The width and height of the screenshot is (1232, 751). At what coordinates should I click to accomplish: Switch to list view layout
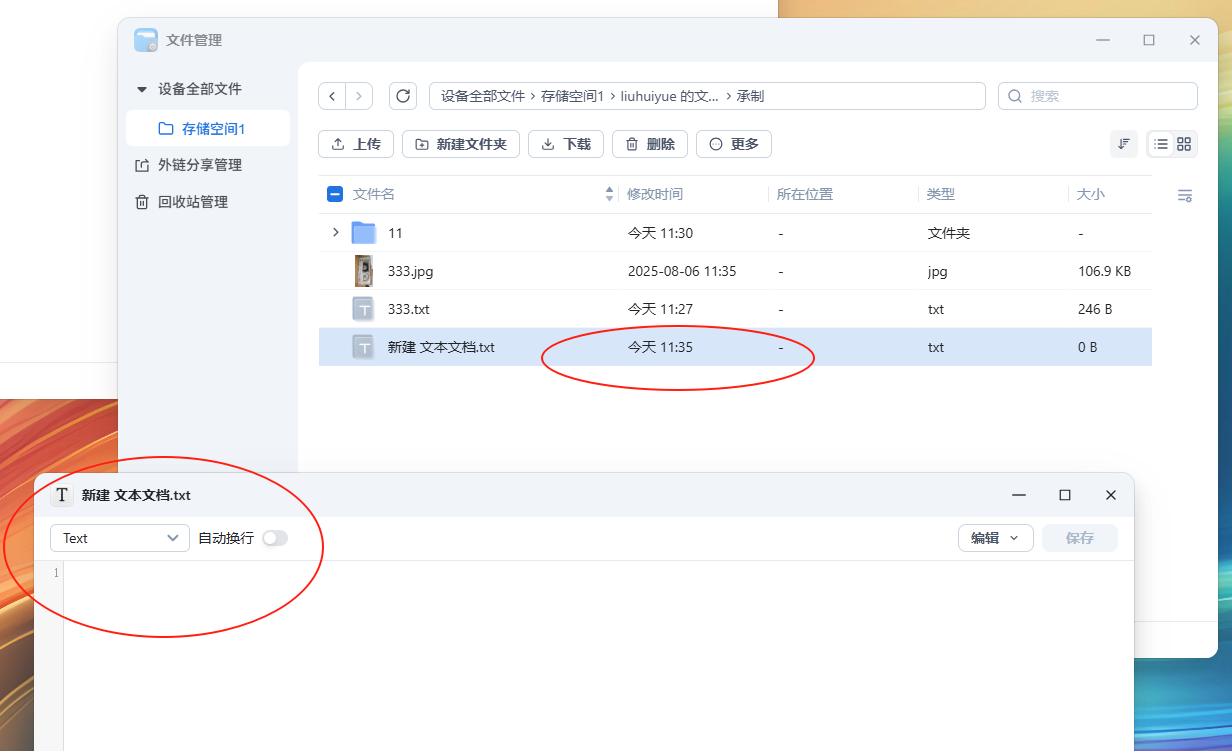[1161, 144]
